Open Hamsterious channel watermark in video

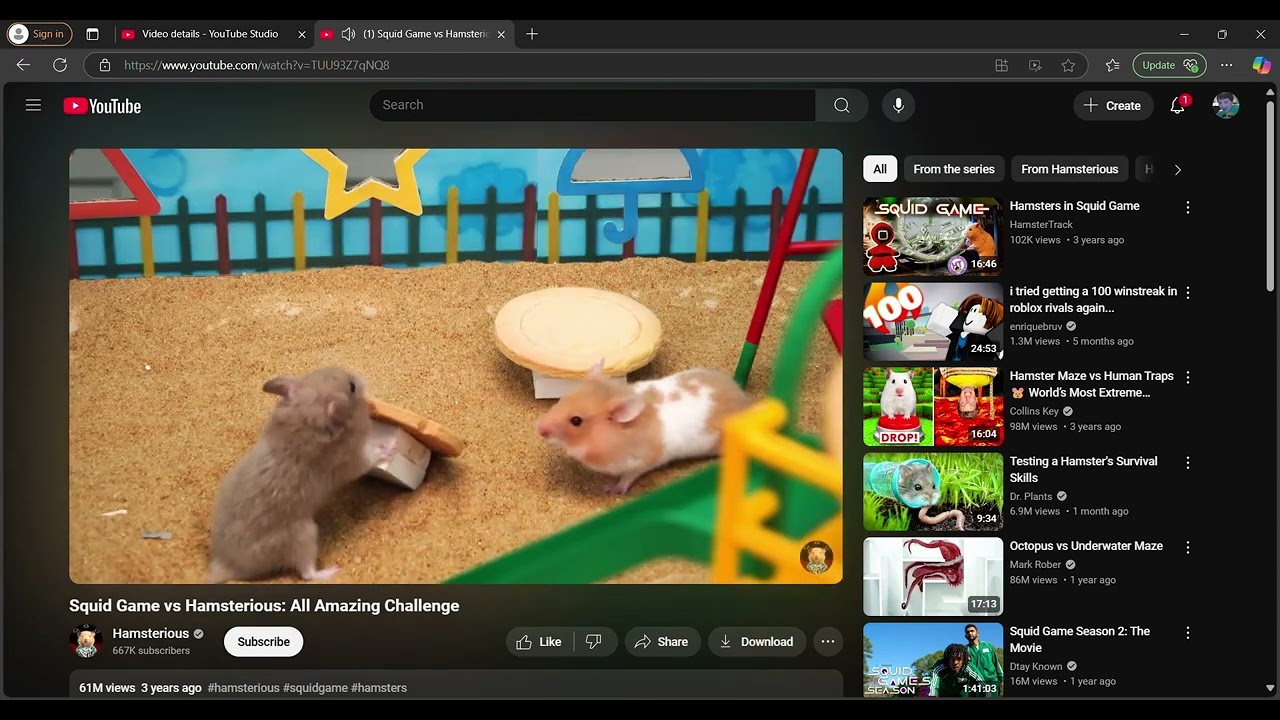pyautogui.click(x=816, y=557)
